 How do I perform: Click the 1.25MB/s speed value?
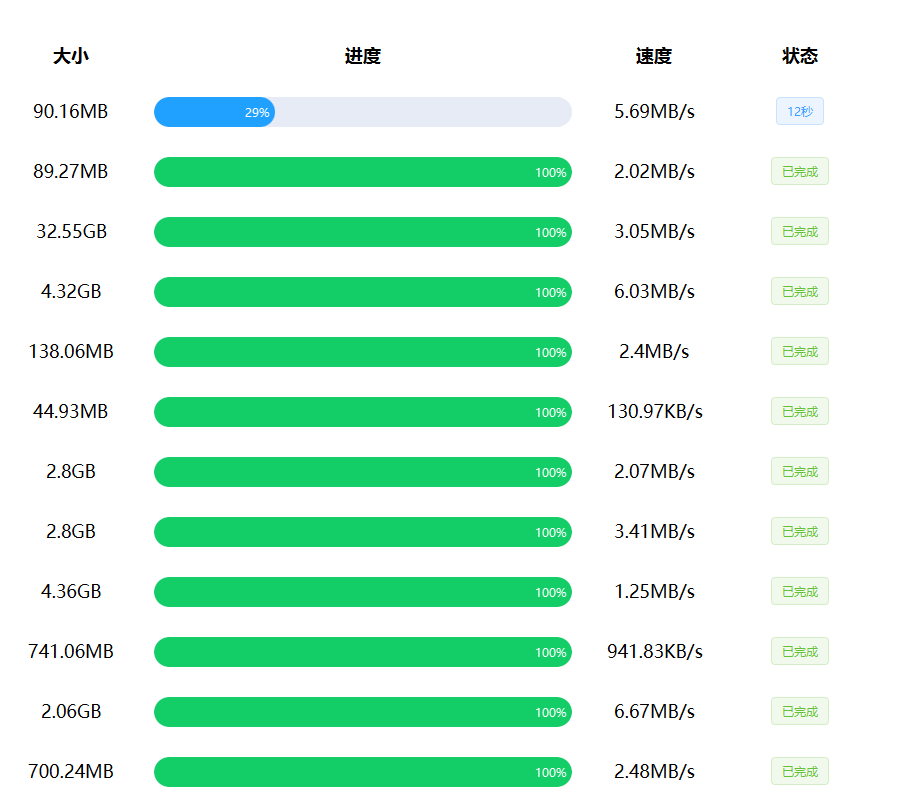(654, 591)
